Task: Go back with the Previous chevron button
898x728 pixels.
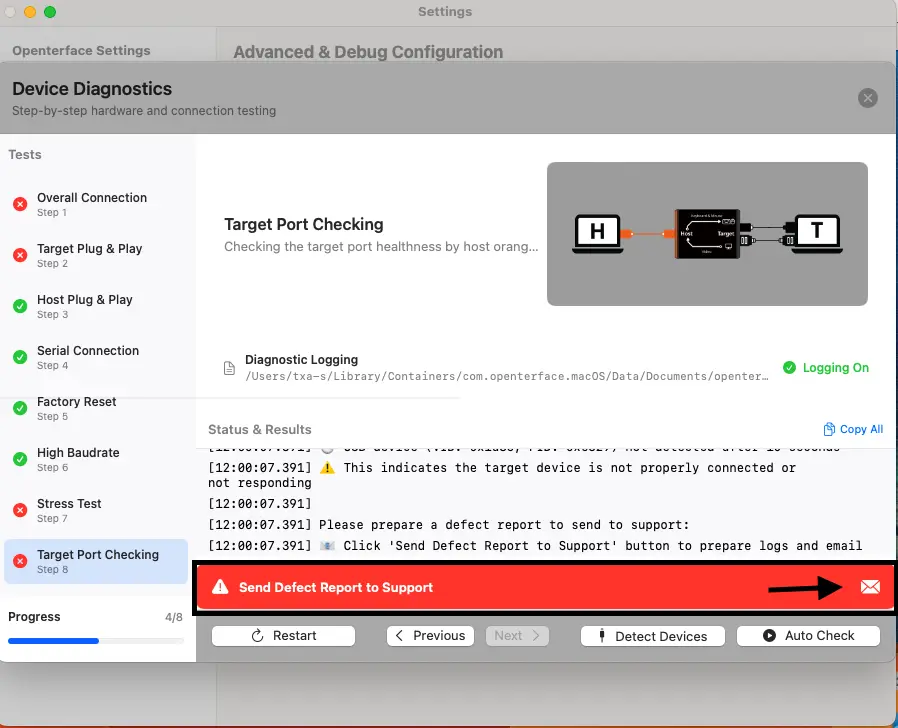Action: tap(429, 636)
